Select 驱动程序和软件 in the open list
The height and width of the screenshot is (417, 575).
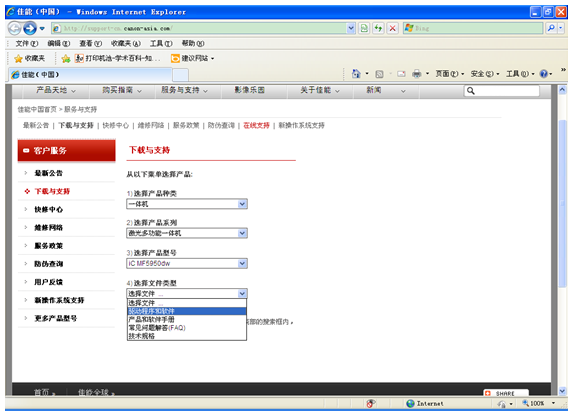click(187, 311)
